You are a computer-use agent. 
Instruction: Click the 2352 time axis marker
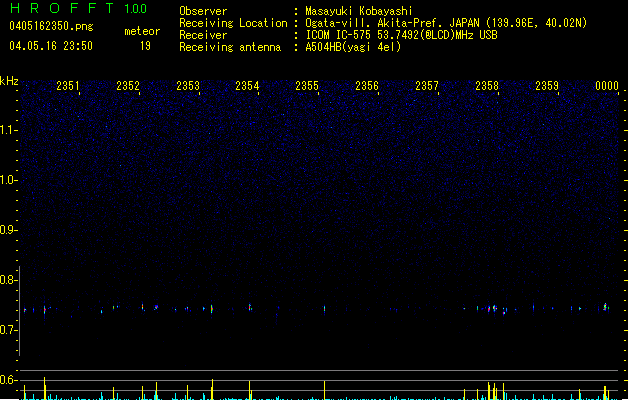coord(128,86)
